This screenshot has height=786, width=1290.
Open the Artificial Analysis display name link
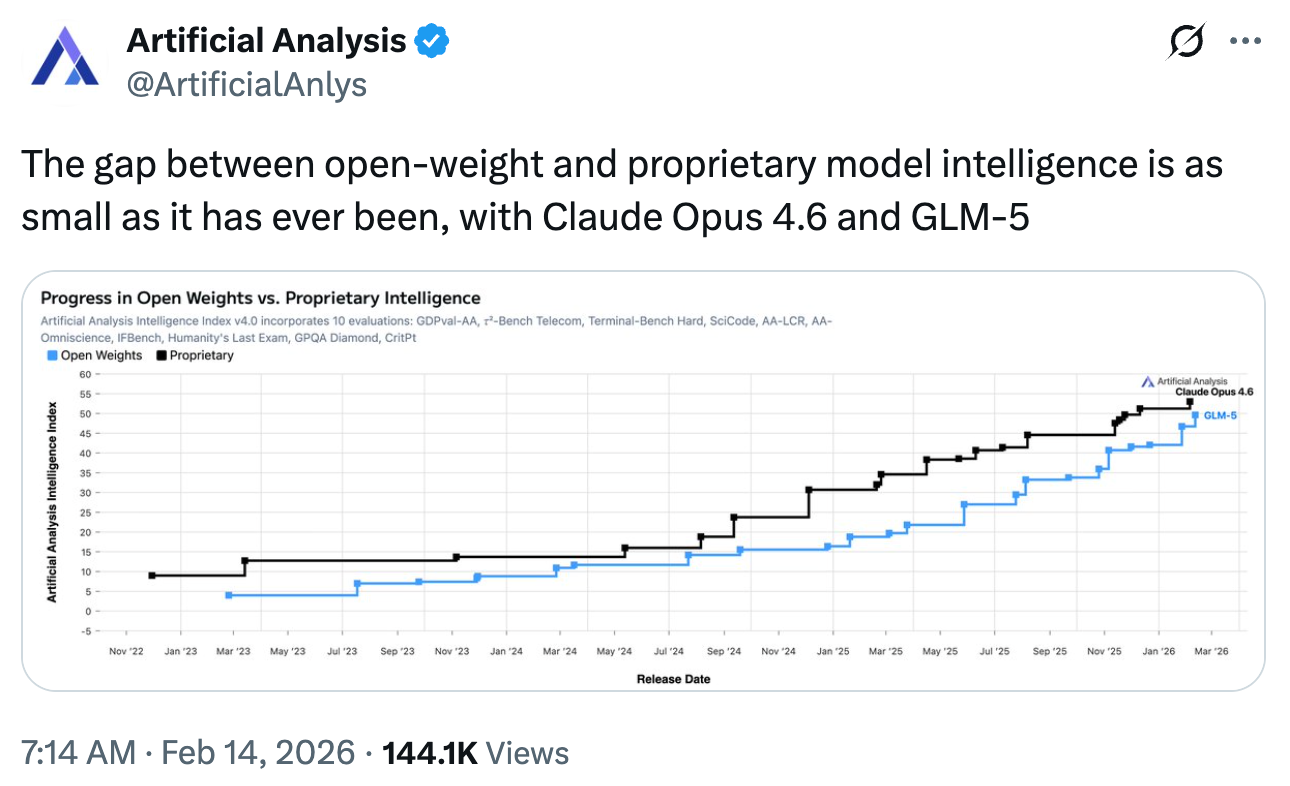pos(266,41)
